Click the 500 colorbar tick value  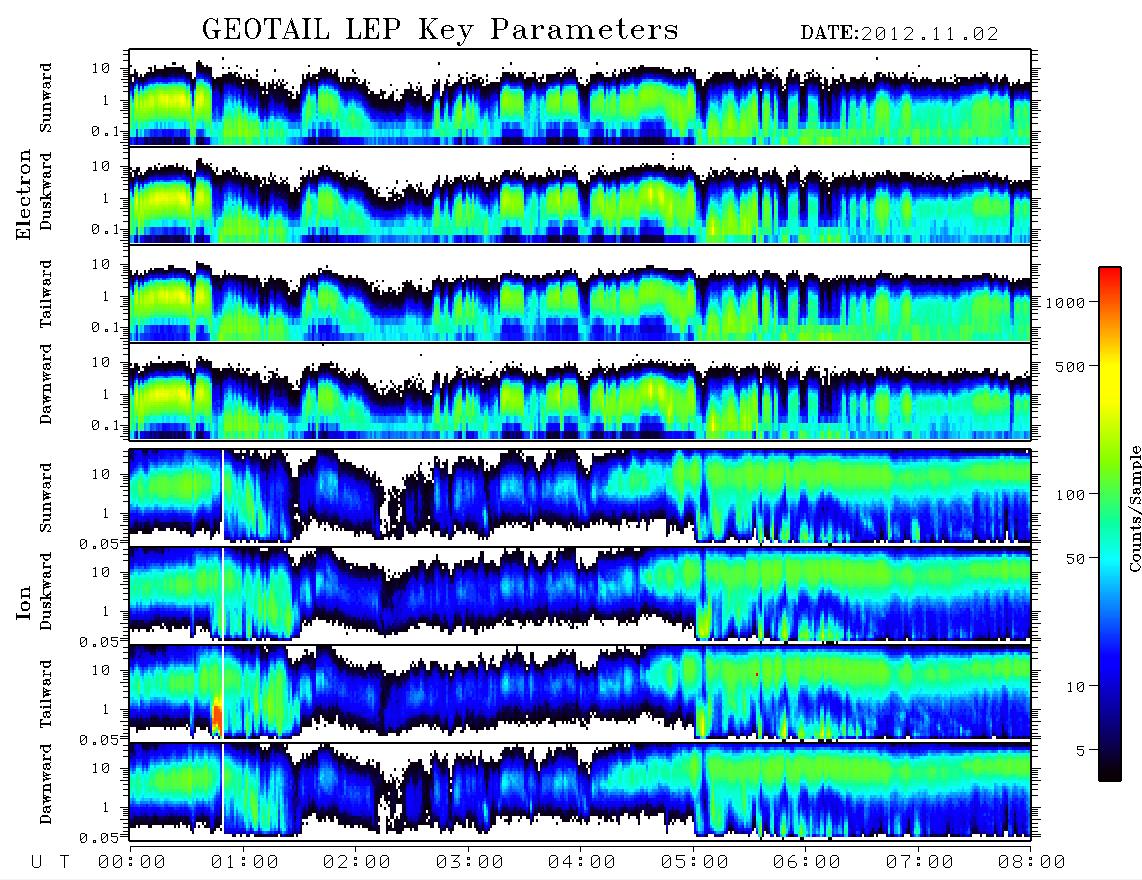(x=1070, y=367)
